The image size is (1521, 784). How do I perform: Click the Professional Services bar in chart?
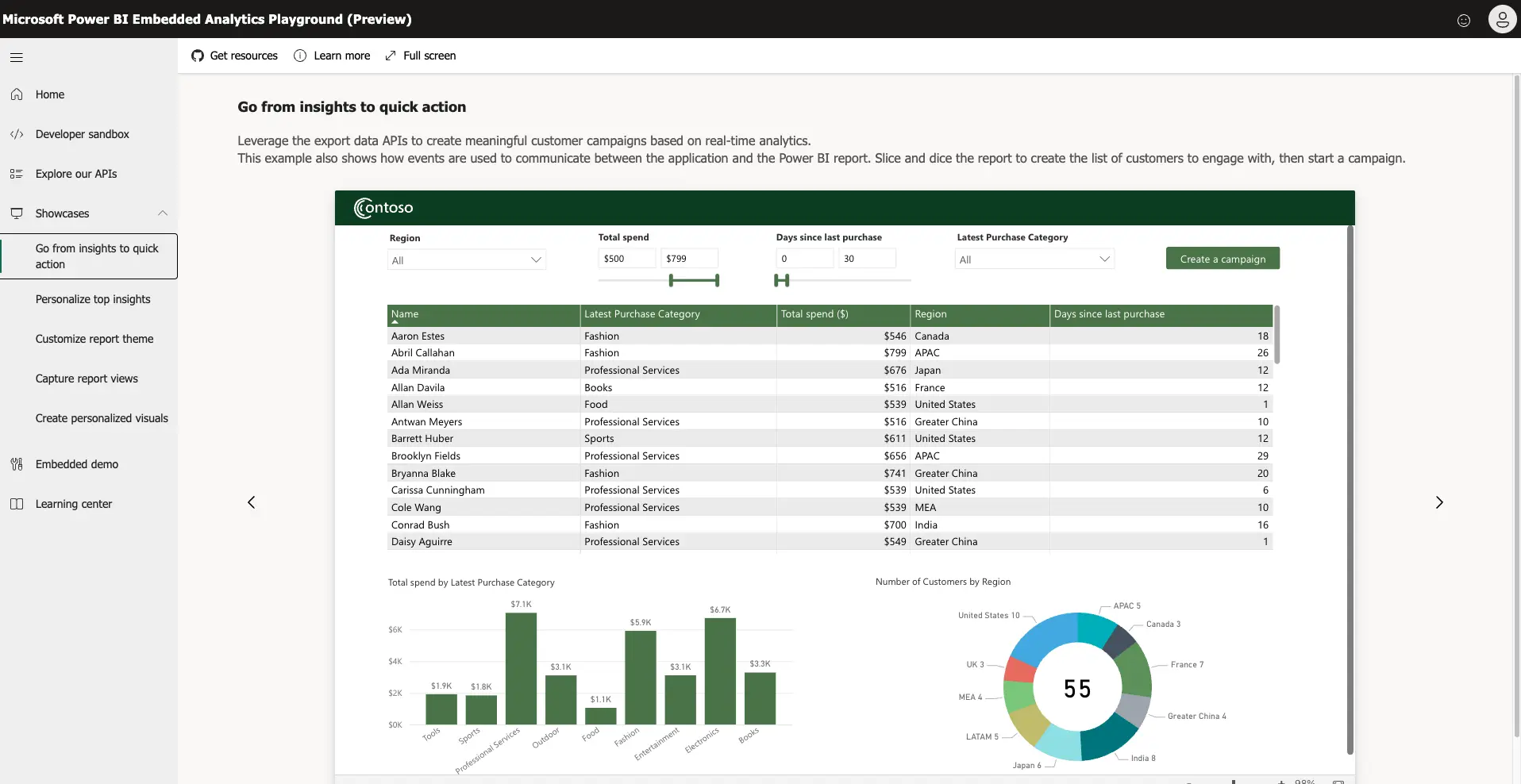tap(521, 668)
